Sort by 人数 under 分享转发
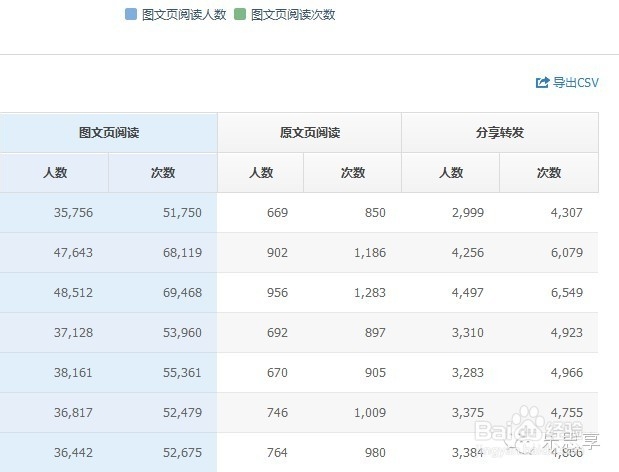 [x=451, y=172]
